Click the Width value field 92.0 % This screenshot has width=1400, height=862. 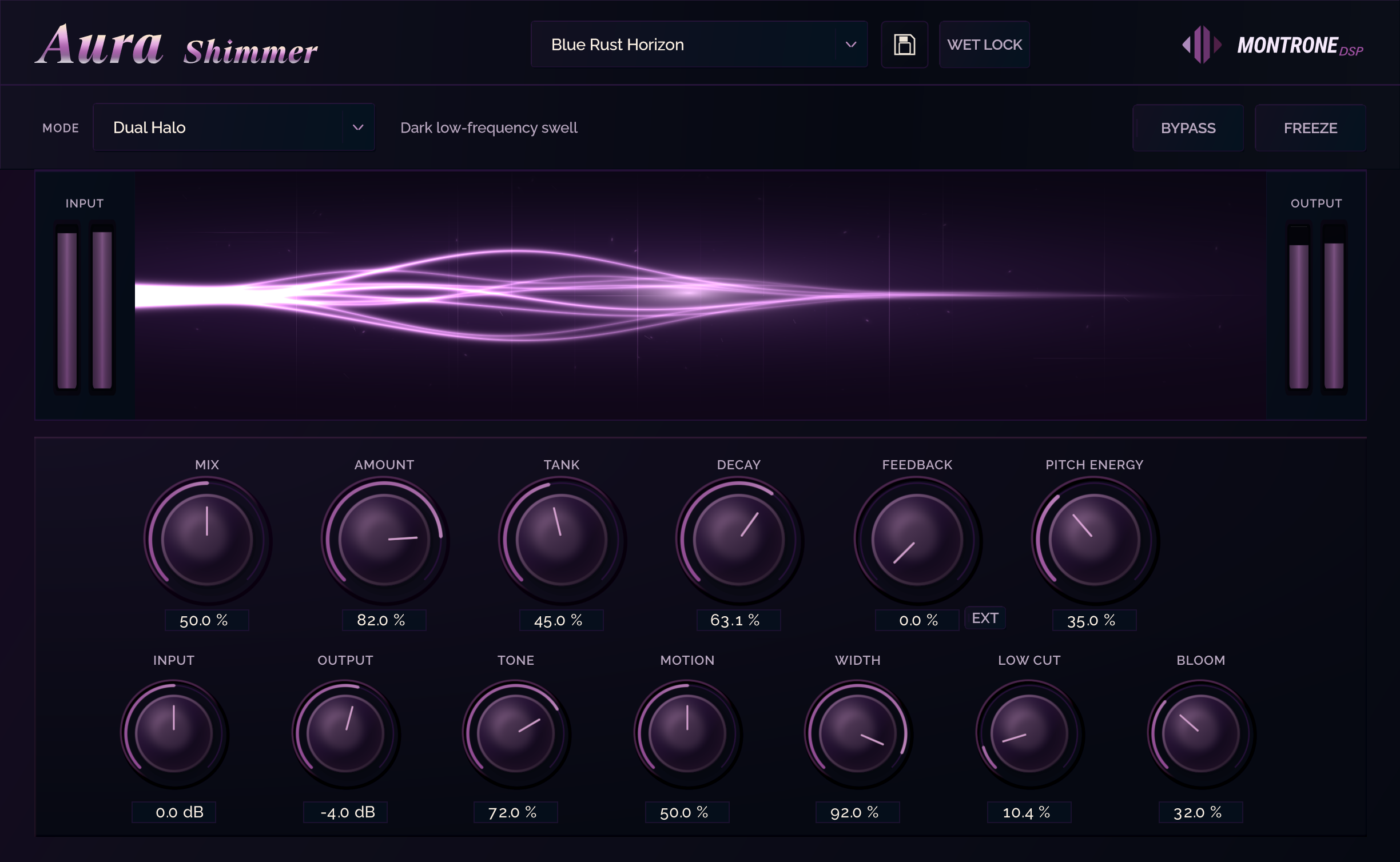pos(858,812)
